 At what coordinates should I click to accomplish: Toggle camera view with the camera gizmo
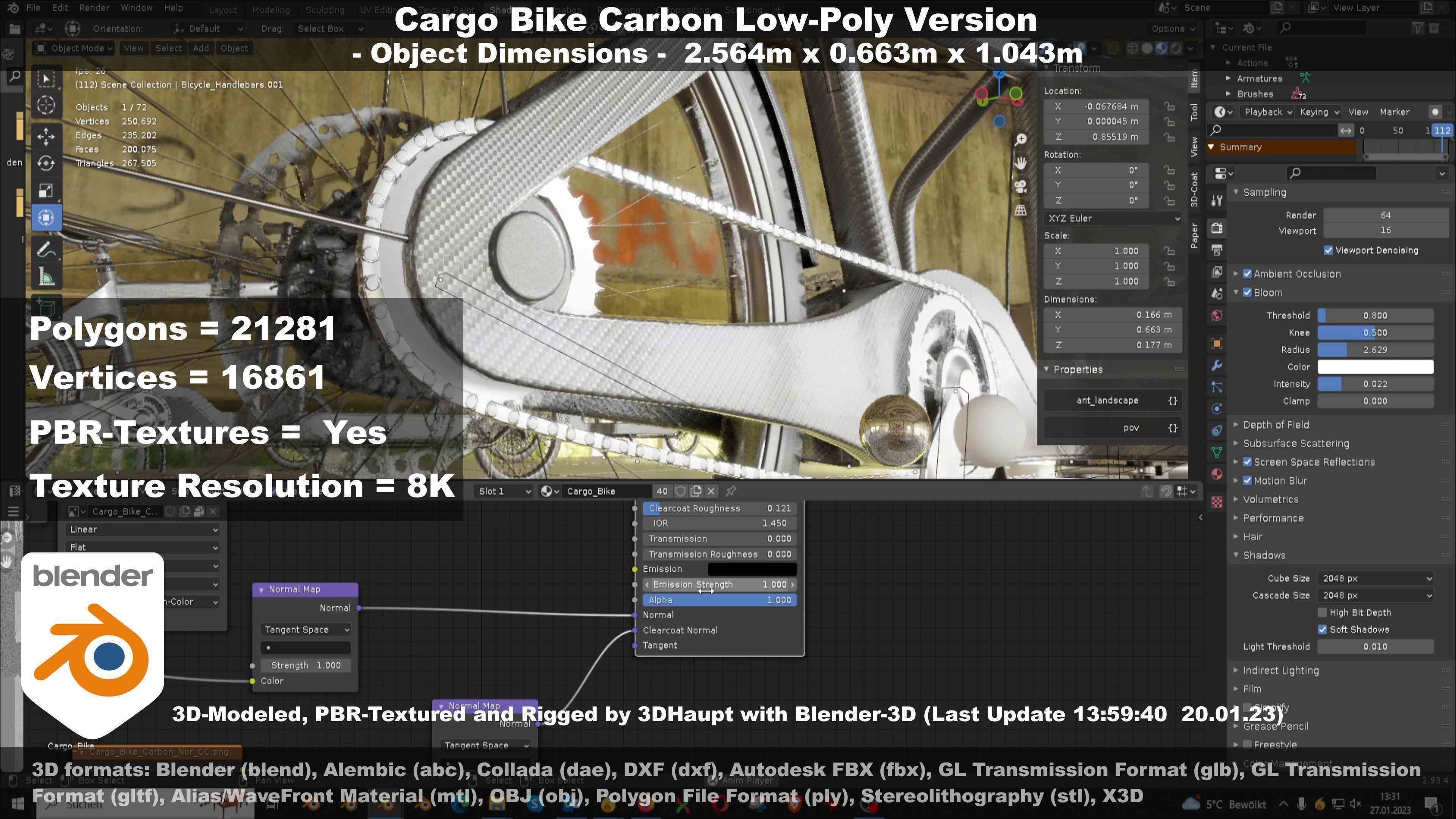point(1021,187)
